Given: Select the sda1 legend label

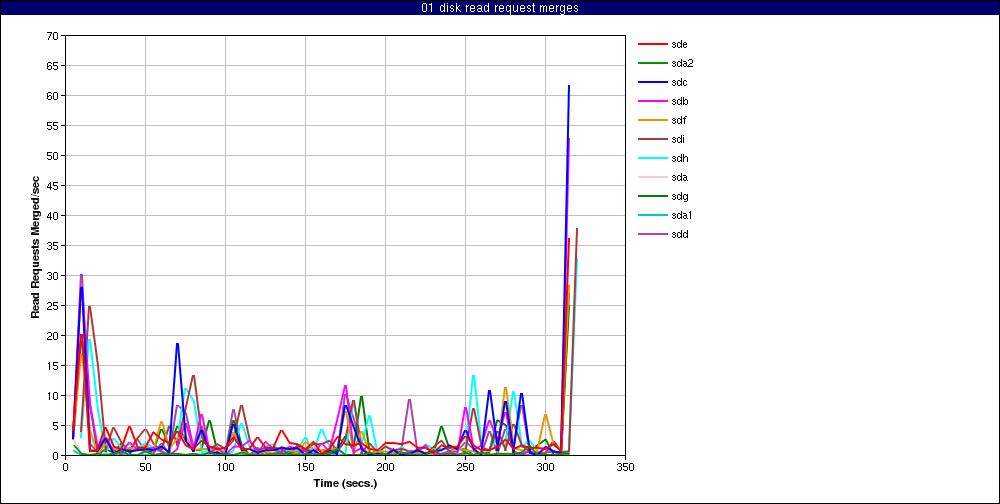Looking at the screenshot, I should coord(682,215).
